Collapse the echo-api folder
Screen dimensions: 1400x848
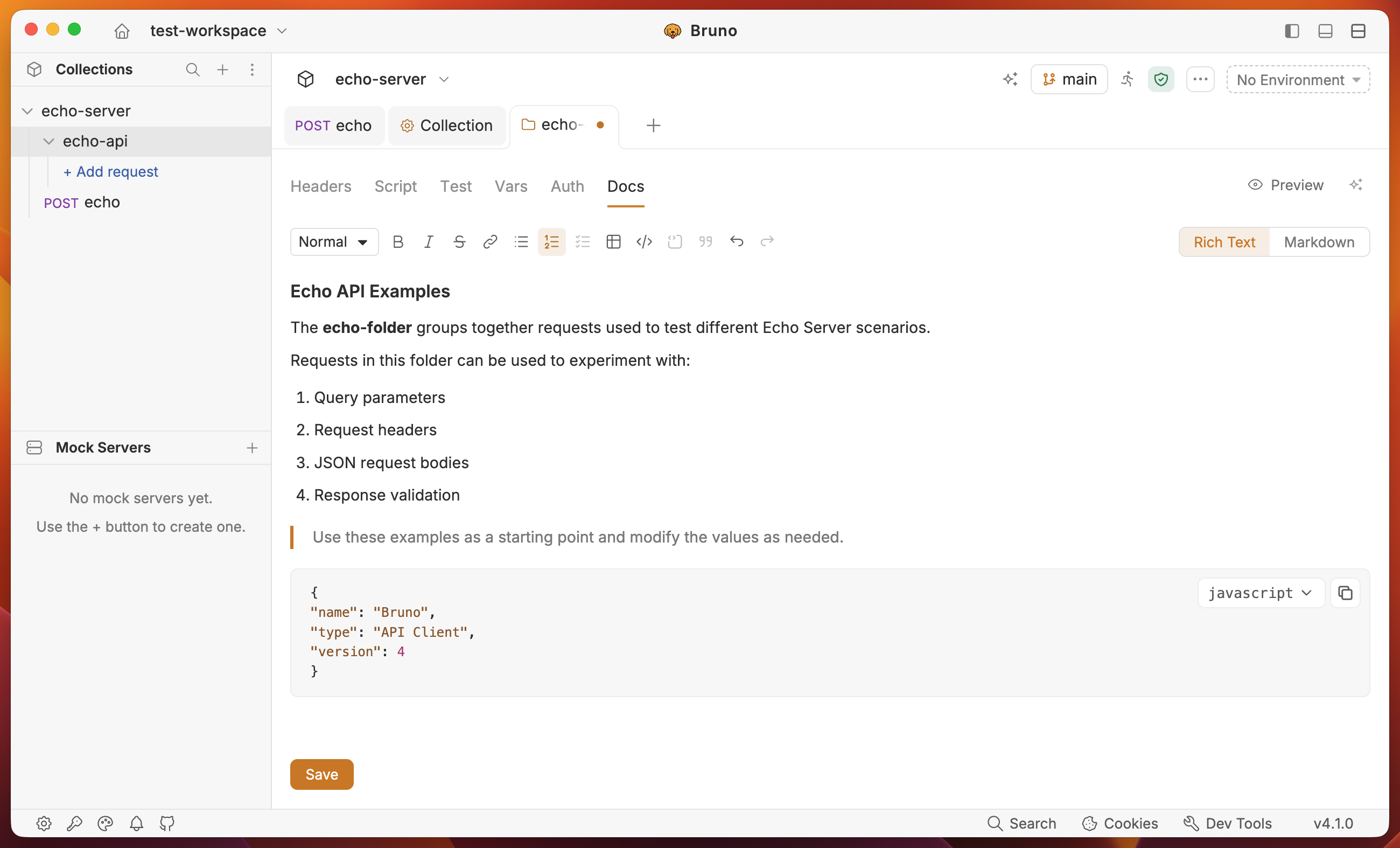(49, 142)
